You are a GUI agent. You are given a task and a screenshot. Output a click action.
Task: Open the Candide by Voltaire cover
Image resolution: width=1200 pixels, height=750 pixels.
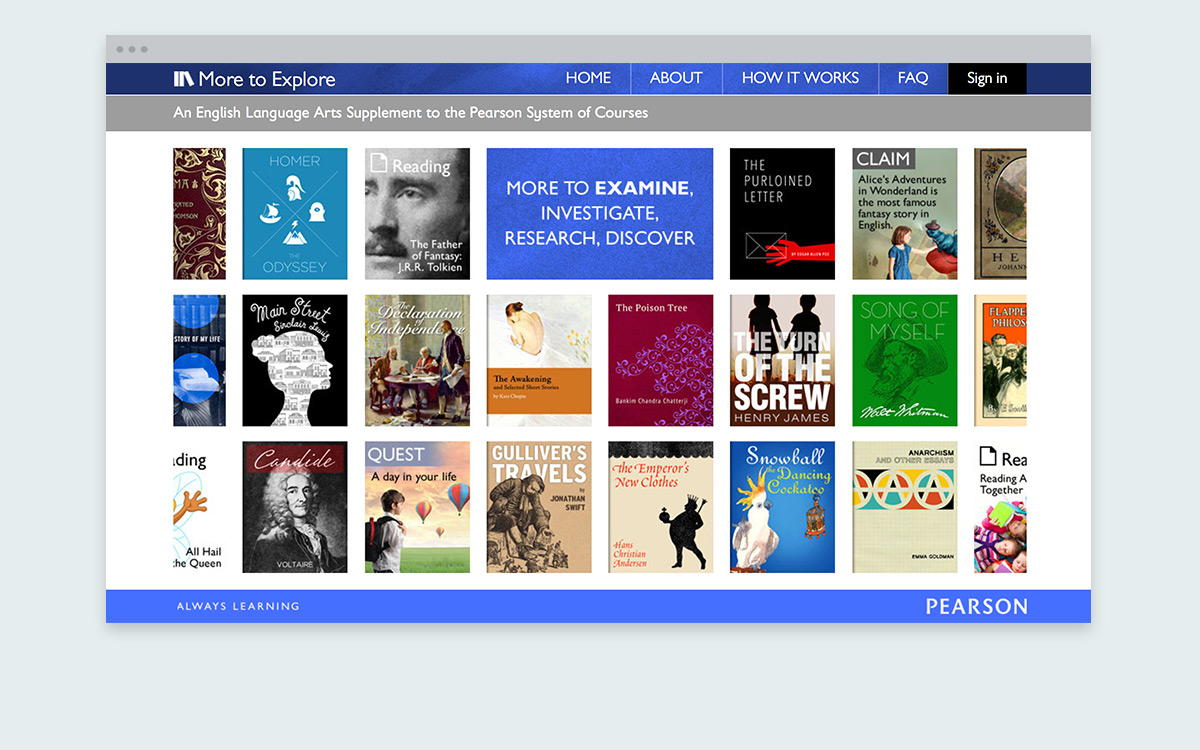click(x=295, y=507)
